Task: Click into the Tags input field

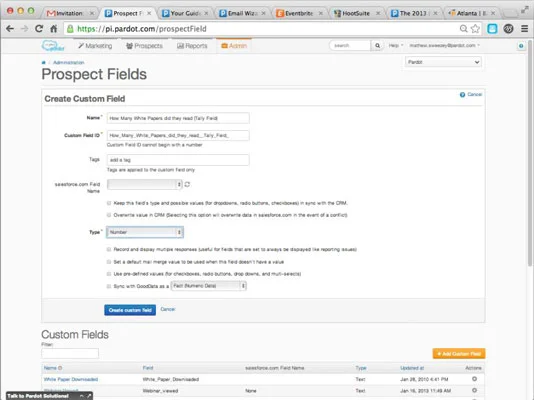Action: click(x=178, y=160)
